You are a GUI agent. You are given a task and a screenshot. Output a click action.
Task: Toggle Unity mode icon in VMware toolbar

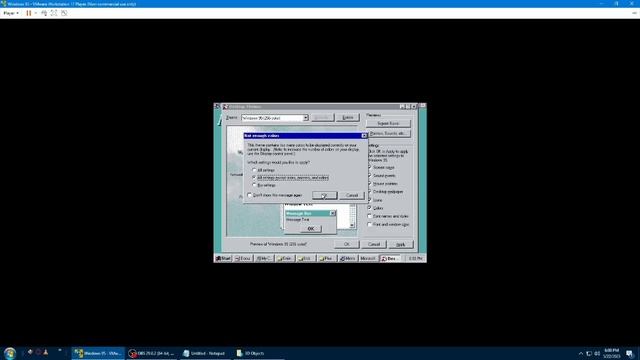click(x=64, y=13)
